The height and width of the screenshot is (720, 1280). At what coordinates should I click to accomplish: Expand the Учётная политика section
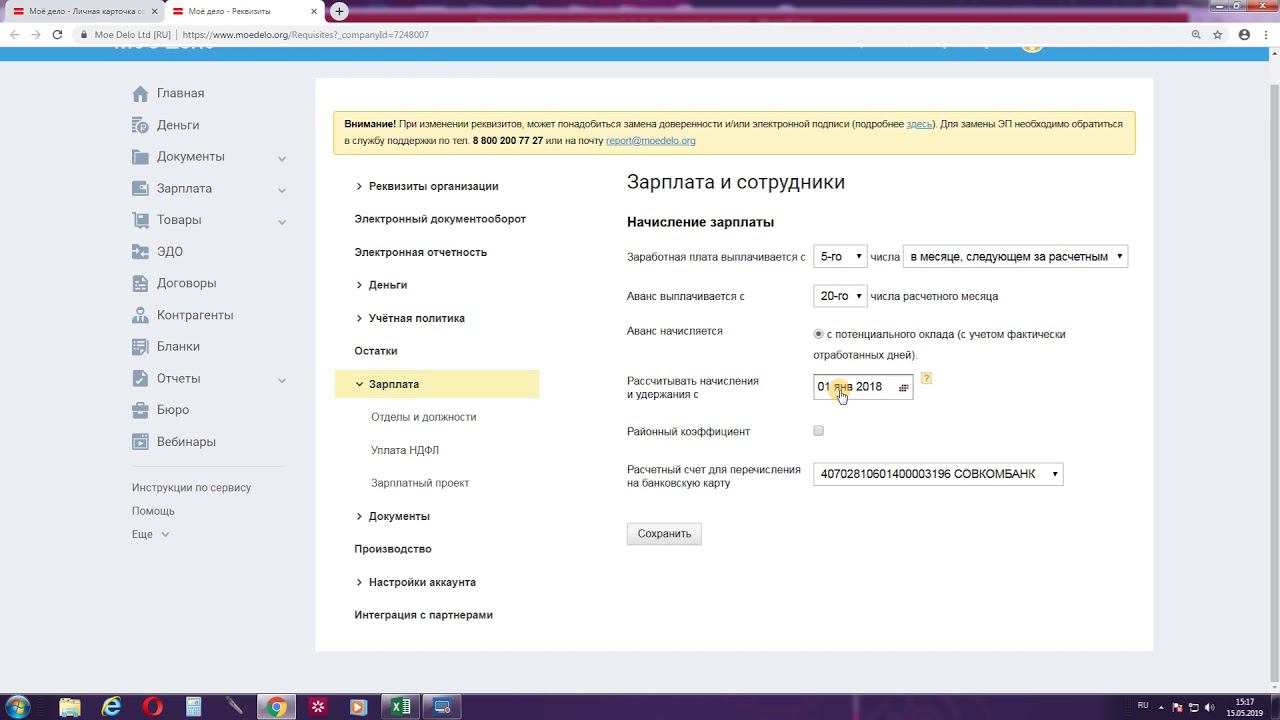(x=410, y=318)
